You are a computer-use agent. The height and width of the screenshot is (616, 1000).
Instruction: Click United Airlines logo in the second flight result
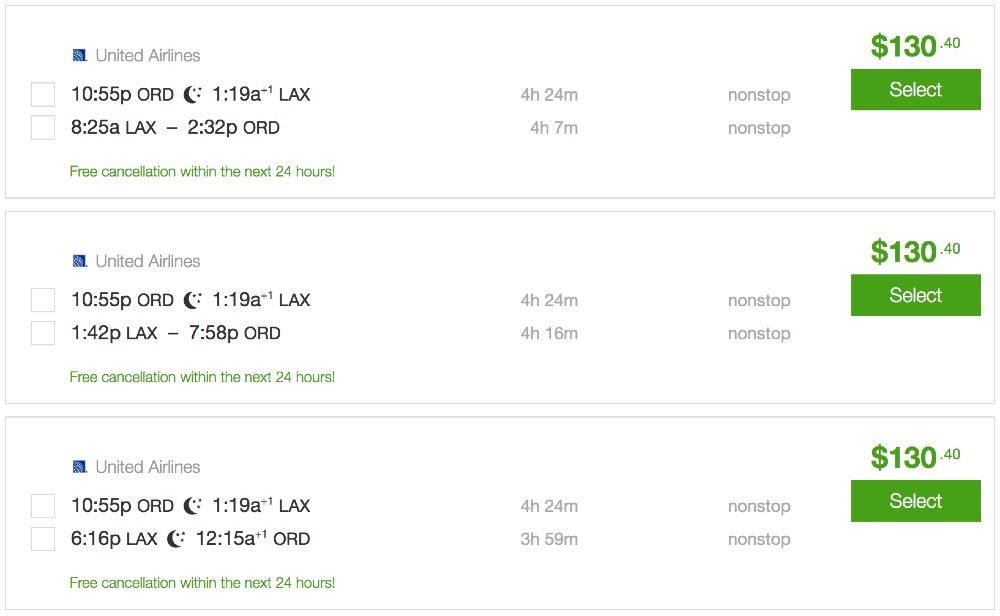click(80, 261)
